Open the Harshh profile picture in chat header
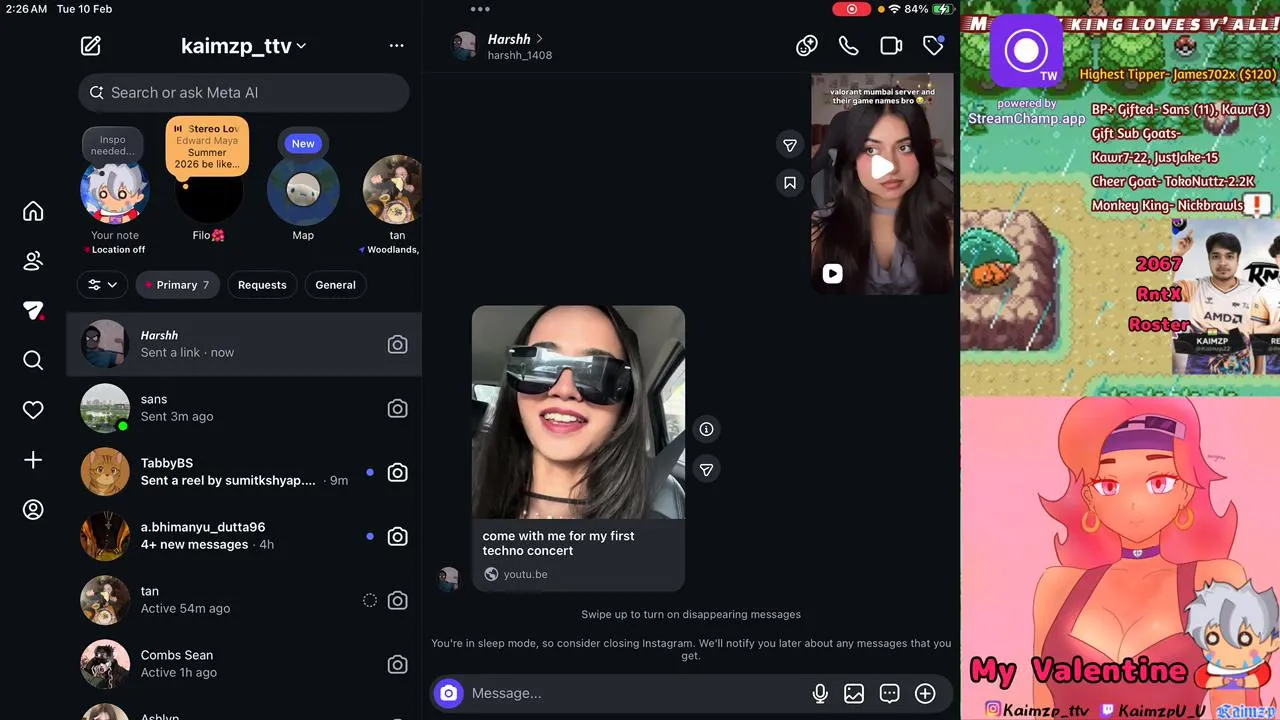Screen dimensions: 1280x720 pos(464,46)
